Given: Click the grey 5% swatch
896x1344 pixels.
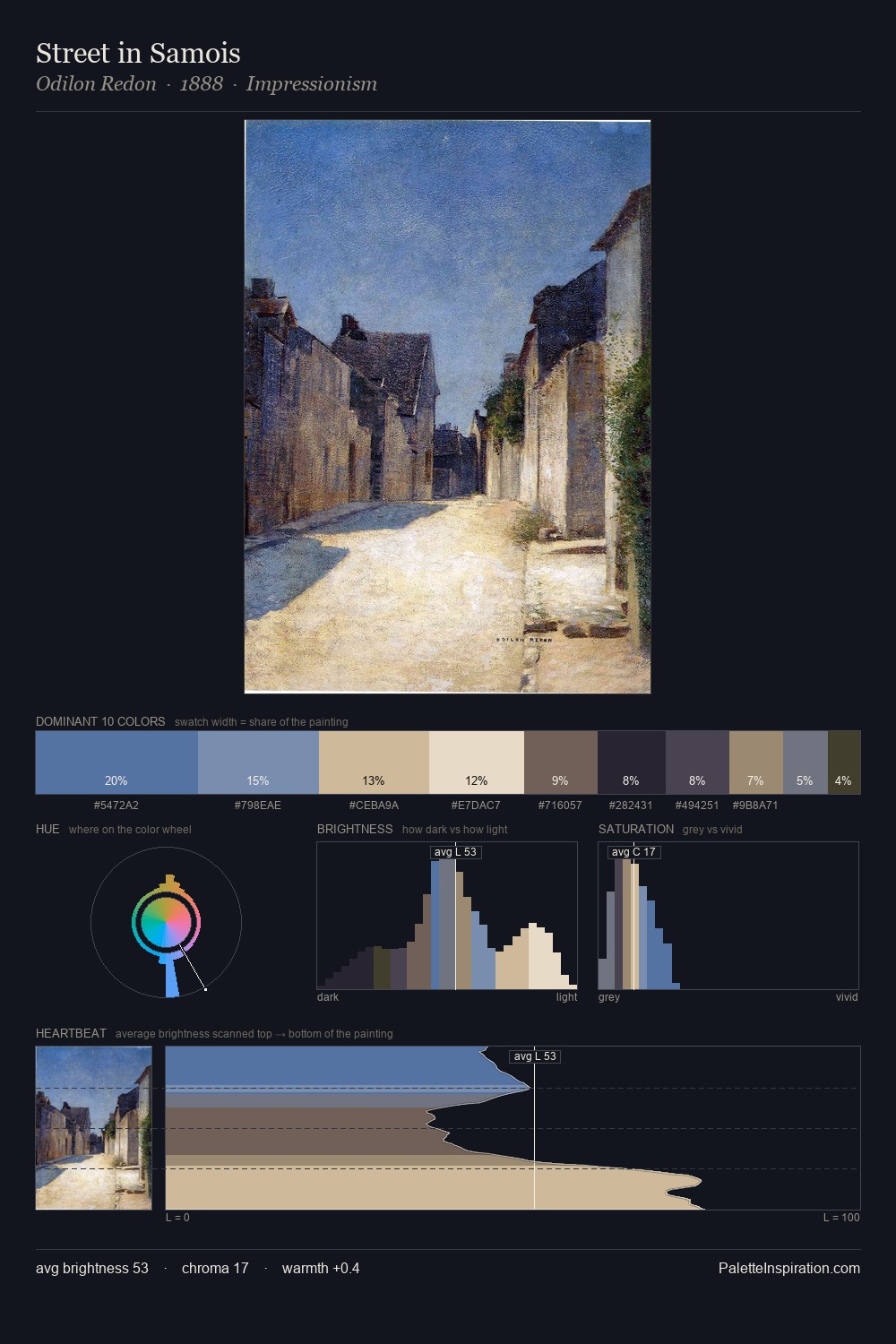Looking at the screenshot, I should [806, 762].
